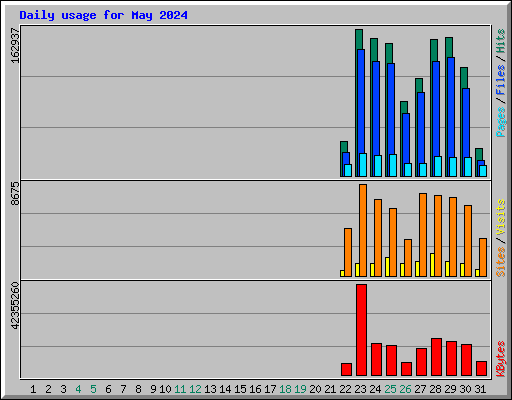Click day 23 on the x-axis

click(x=360, y=389)
